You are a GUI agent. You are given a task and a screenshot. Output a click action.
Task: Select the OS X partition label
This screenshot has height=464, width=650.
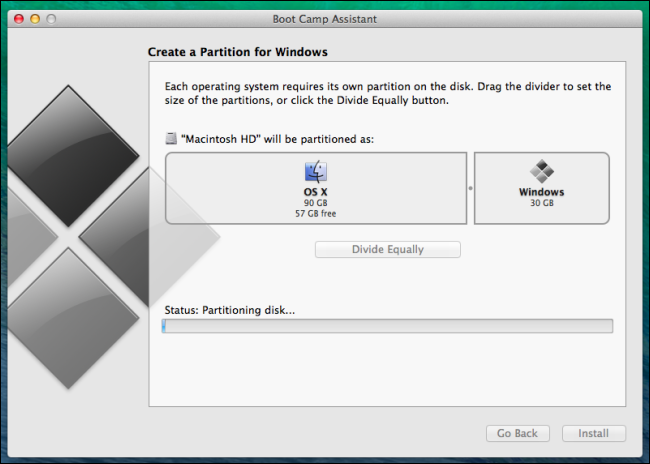click(316, 192)
